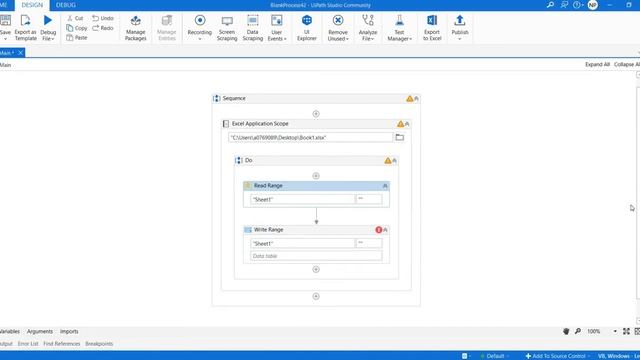
Task: Open the Help menu icon
Action: [577, 5]
